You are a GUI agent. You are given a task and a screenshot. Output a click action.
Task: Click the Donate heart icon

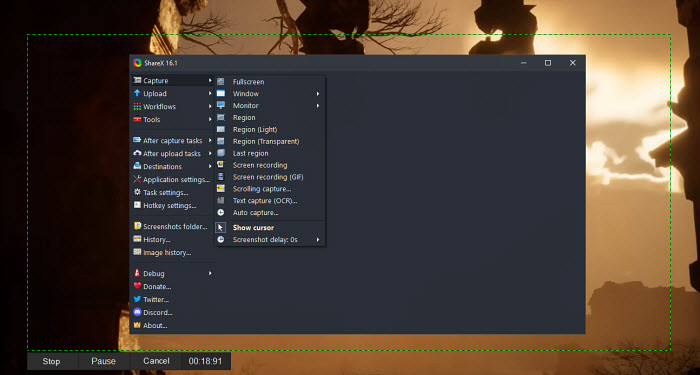pyautogui.click(x=137, y=286)
